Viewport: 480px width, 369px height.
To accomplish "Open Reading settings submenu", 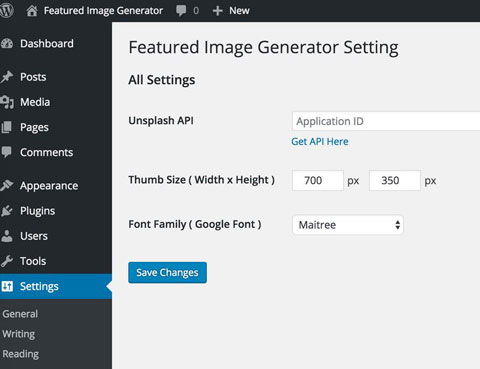I will [x=21, y=354].
